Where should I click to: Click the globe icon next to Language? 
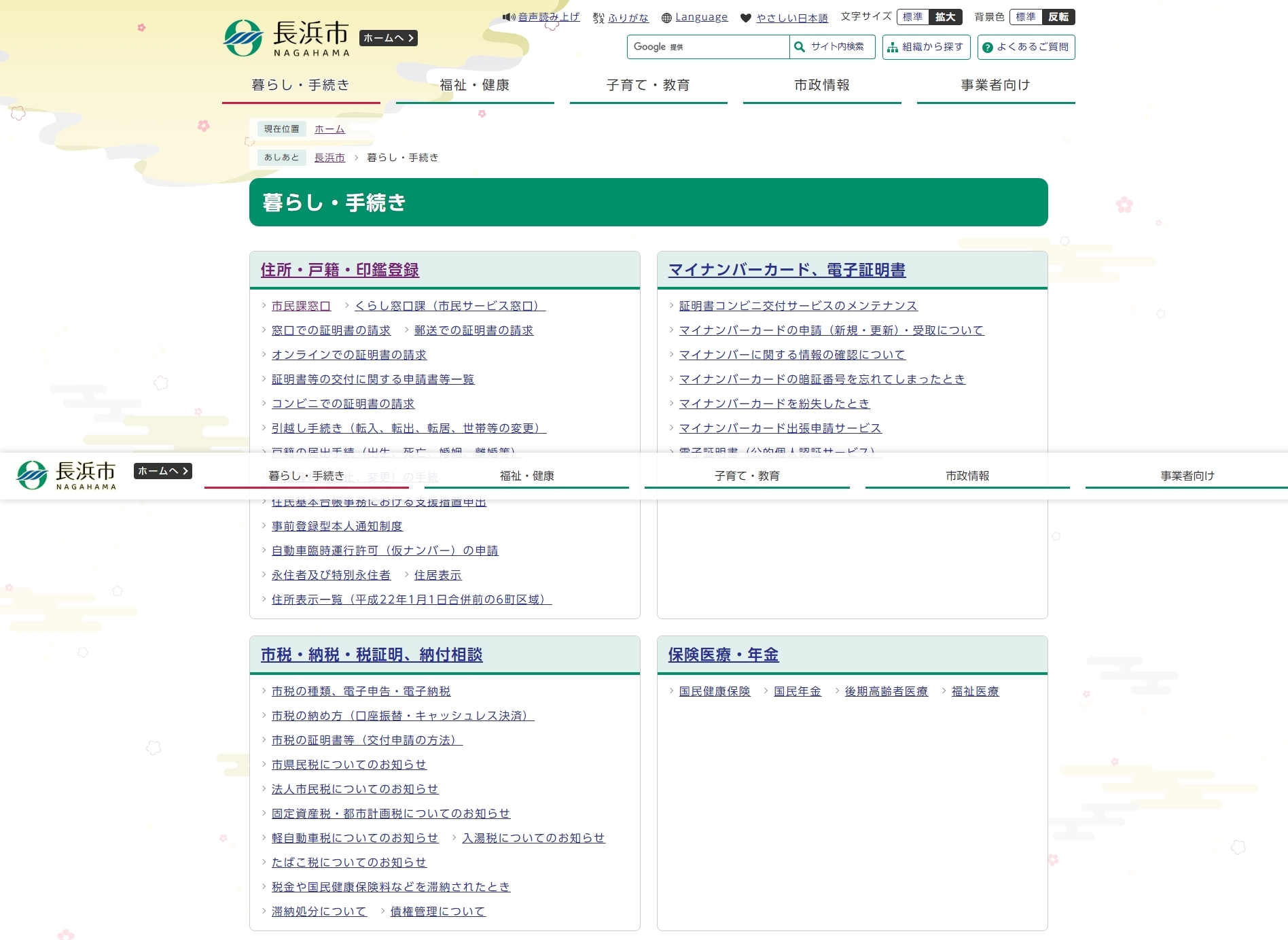668,16
